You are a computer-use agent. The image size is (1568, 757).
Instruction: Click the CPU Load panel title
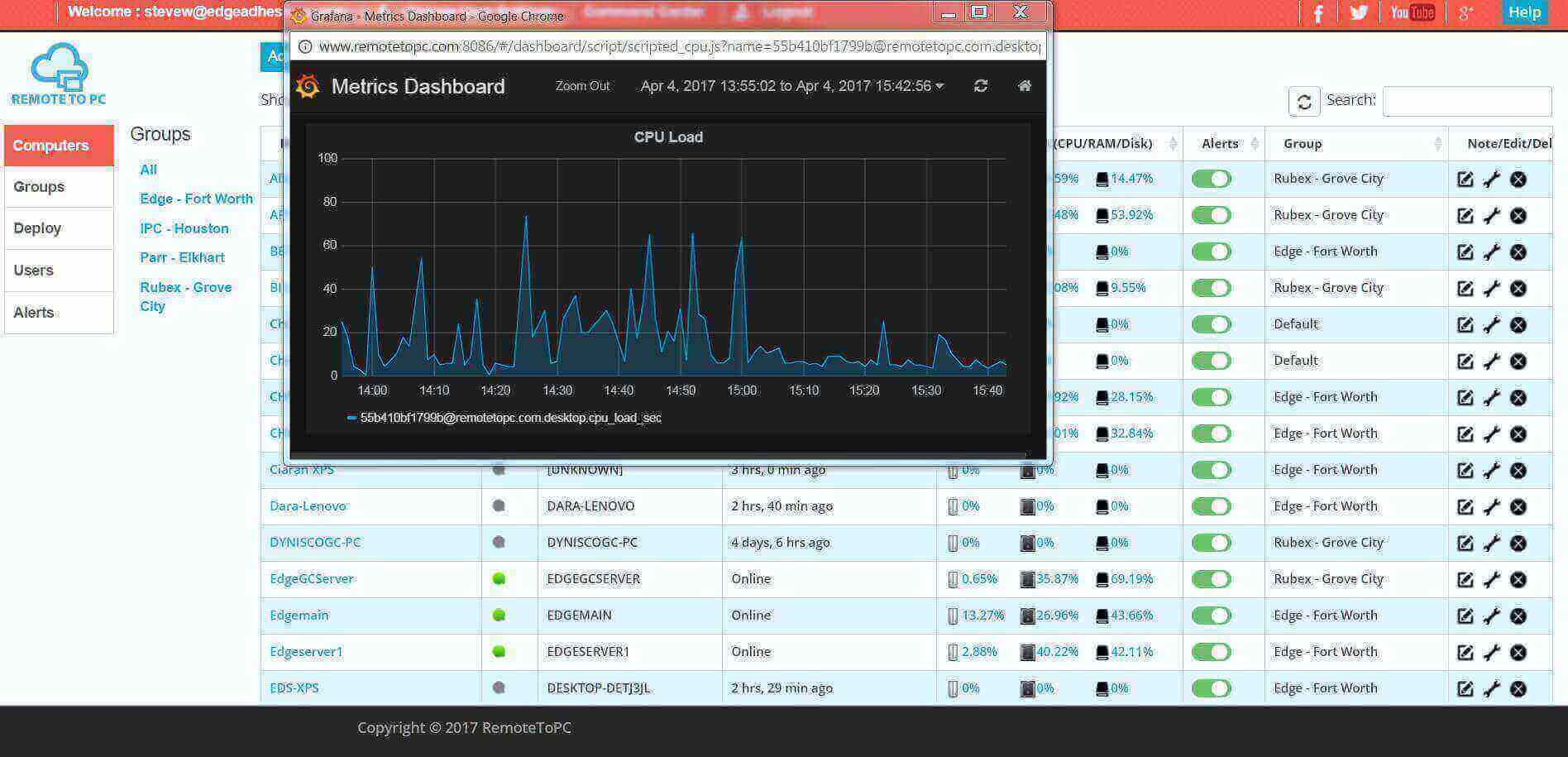(x=668, y=137)
